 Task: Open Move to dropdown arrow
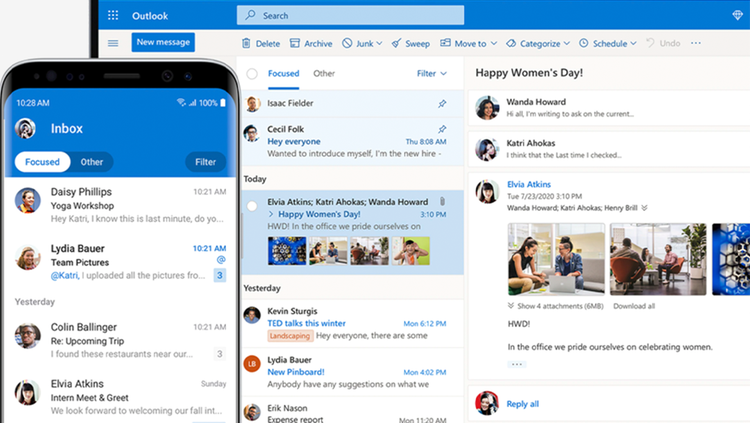[494, 43]
